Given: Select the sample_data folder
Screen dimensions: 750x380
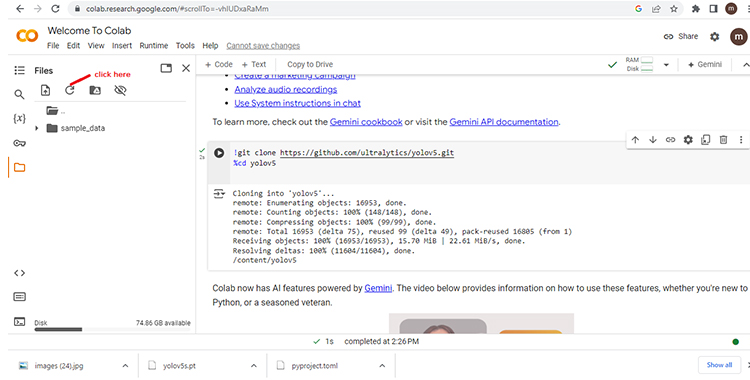Looking at the screenshot, I should coord(82,128).
